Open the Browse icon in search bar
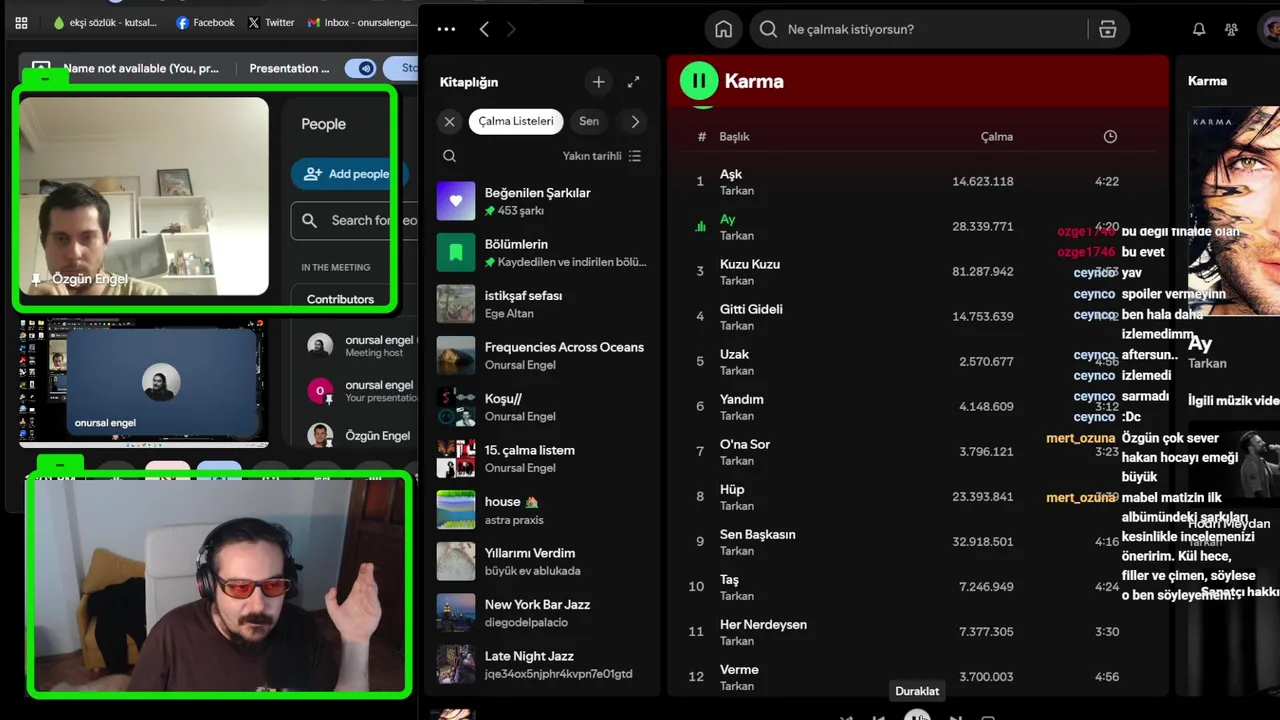 pos(1107,29)
